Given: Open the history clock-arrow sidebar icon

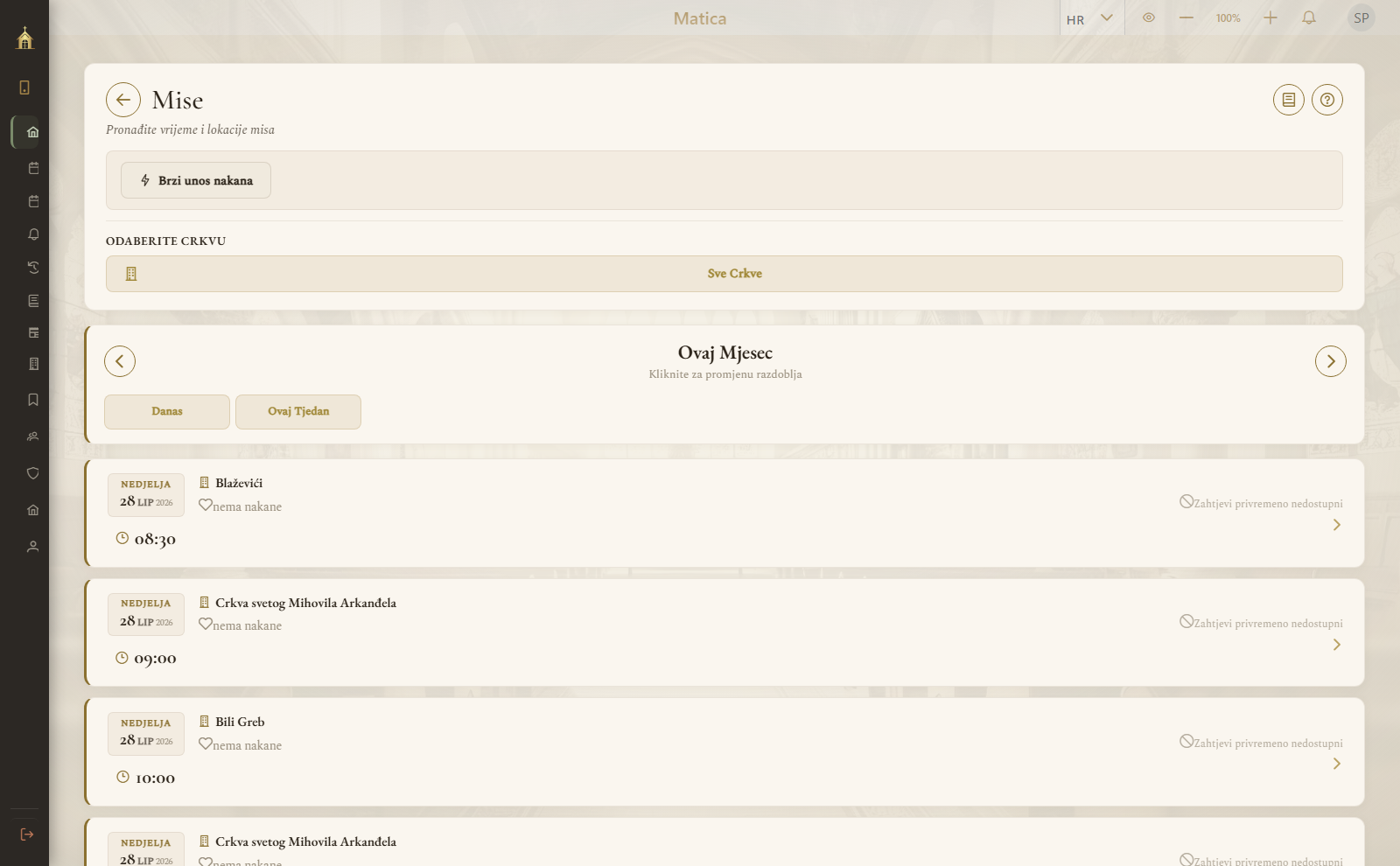Looking at the screenshot, I should (33, 268).
